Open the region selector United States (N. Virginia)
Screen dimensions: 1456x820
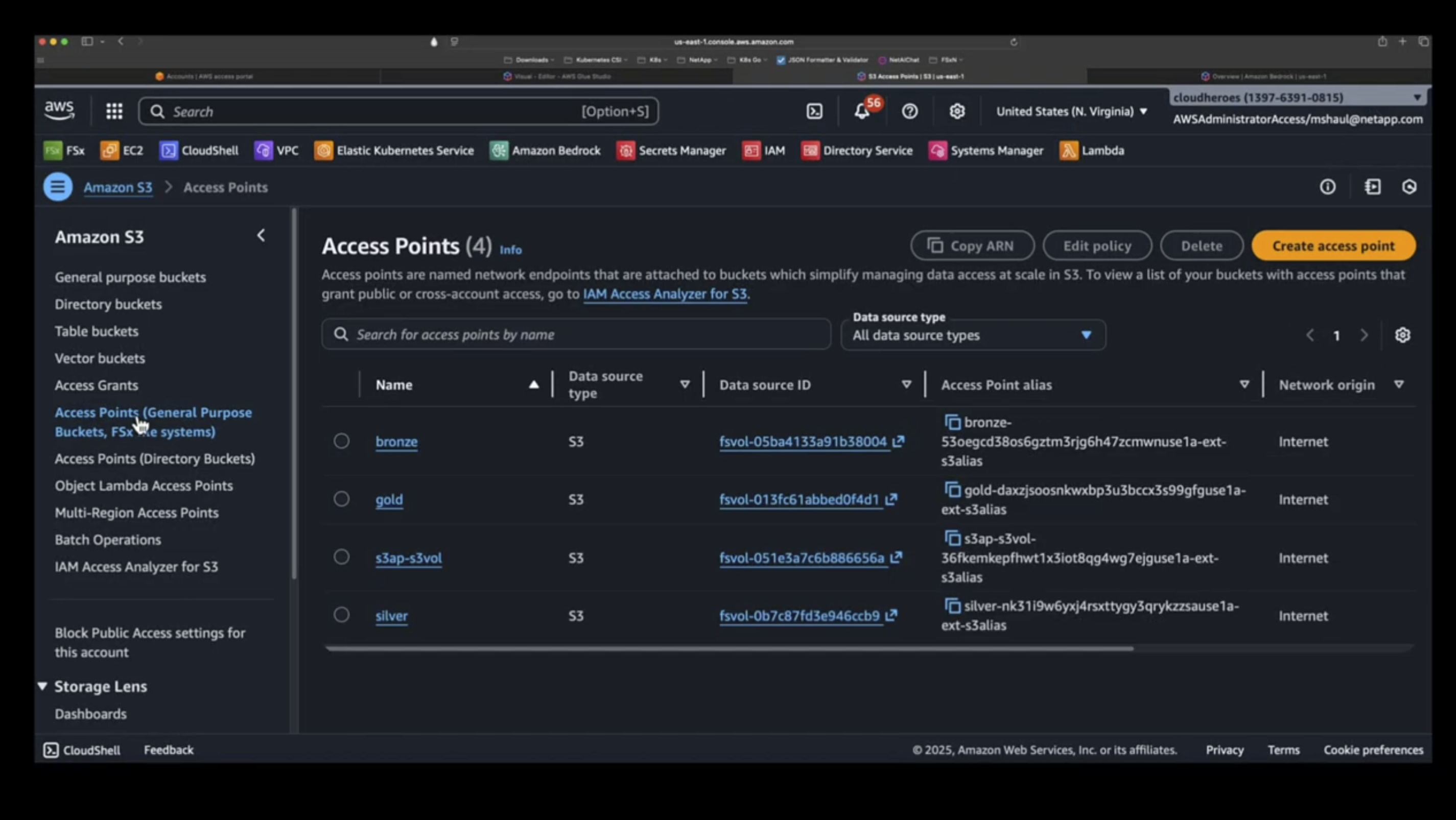[1072, 111]
